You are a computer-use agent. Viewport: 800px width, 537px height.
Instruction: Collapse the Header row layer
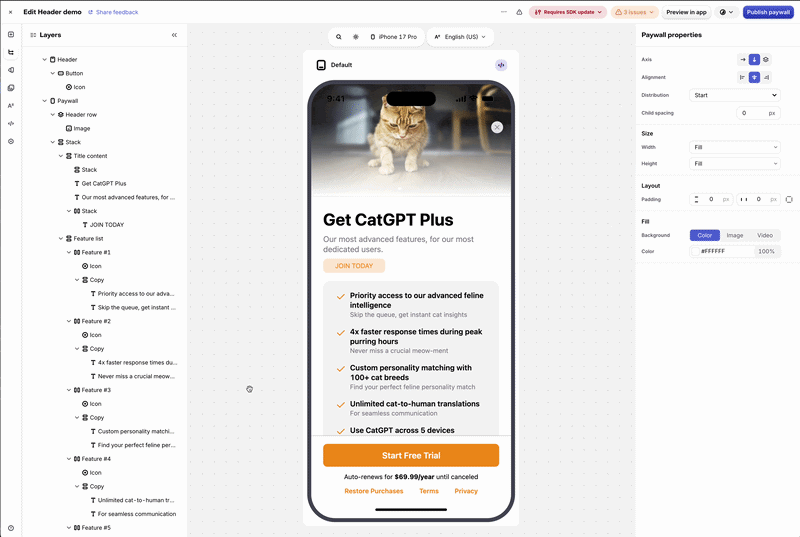pyautogui.click(x=53, y=115)
